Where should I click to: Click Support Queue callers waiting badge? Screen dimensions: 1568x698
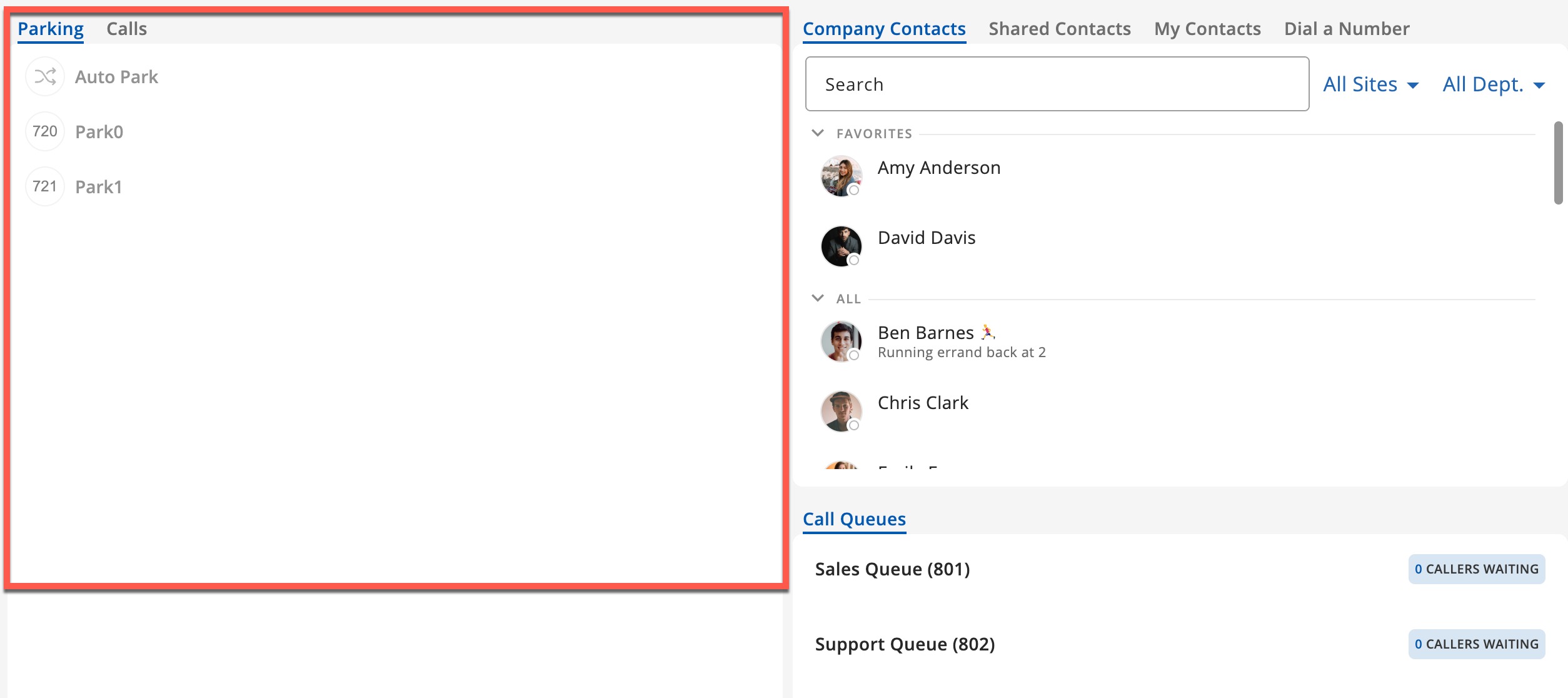click(1476, 644)
